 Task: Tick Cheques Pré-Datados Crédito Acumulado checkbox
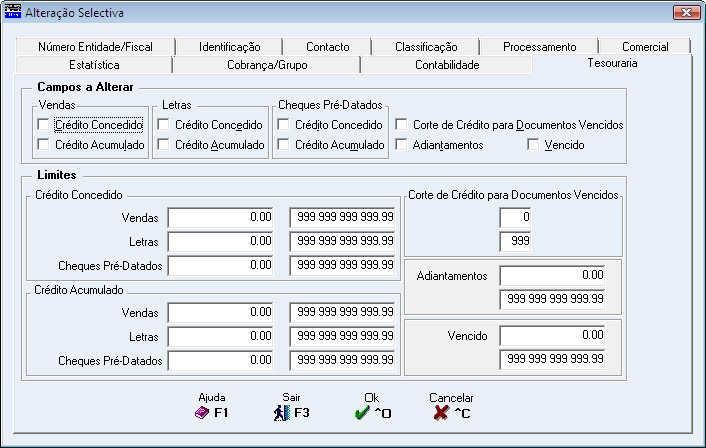(283, 144)
